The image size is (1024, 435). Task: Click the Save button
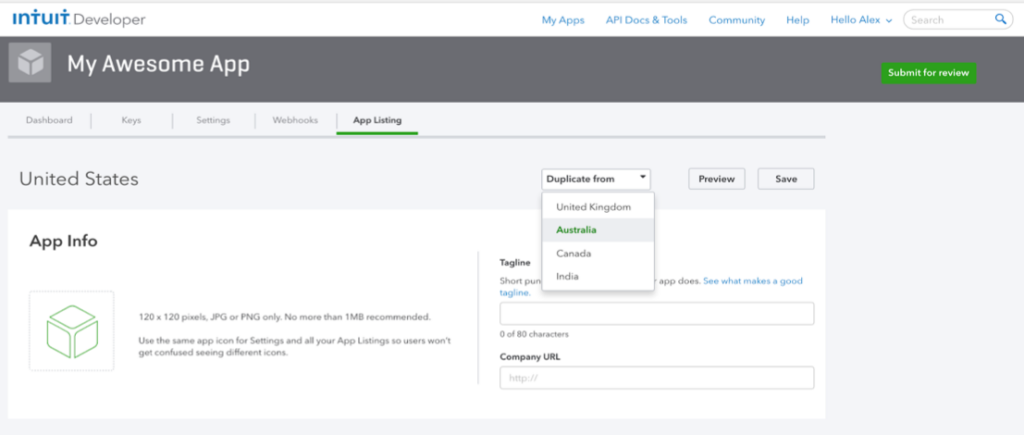tap(786, 179)
